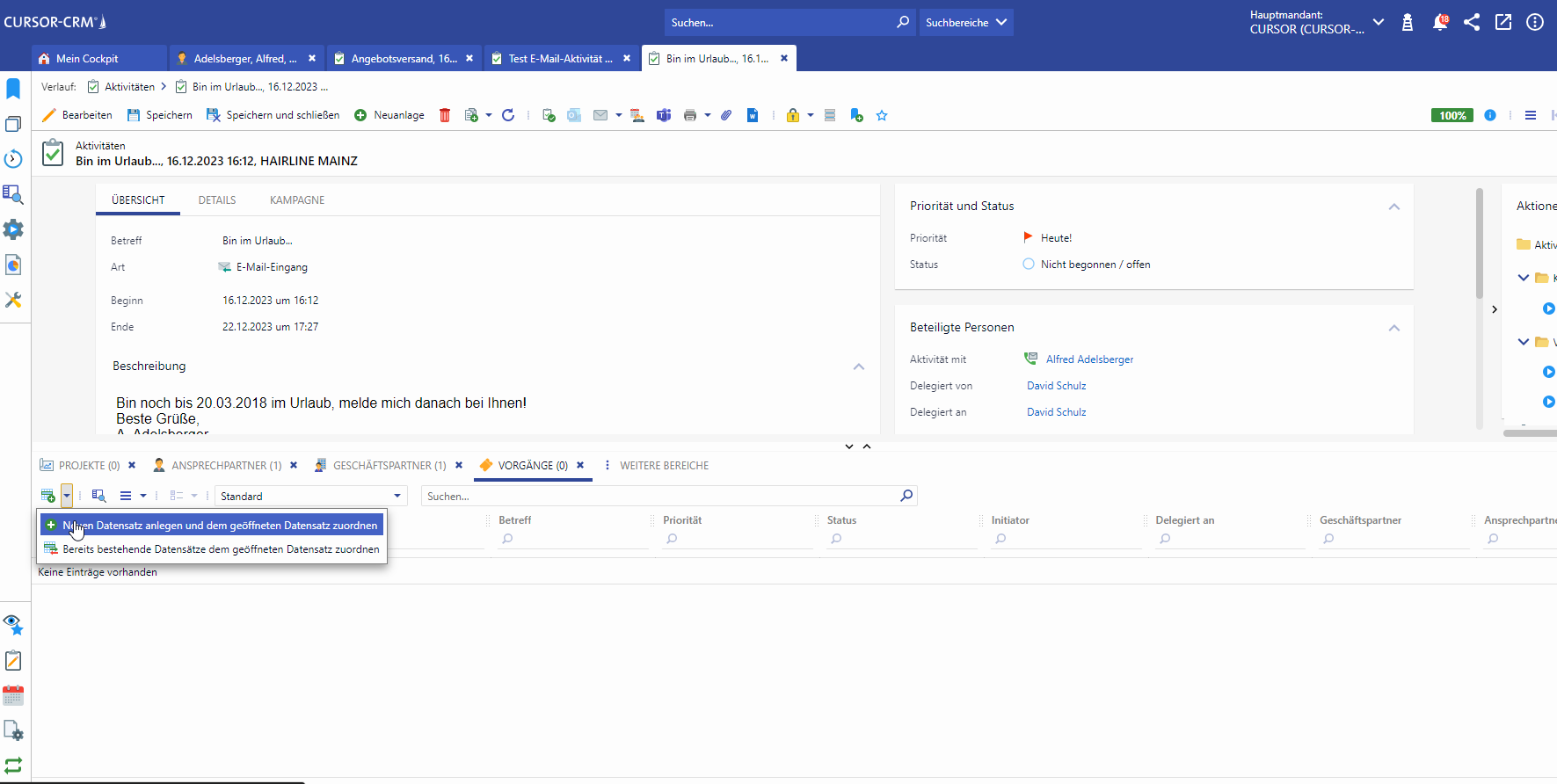This screenshot has height=784, width=1557.
Task: Open the Alfred Adelsberger contact link
Action: coord(1089,359)
